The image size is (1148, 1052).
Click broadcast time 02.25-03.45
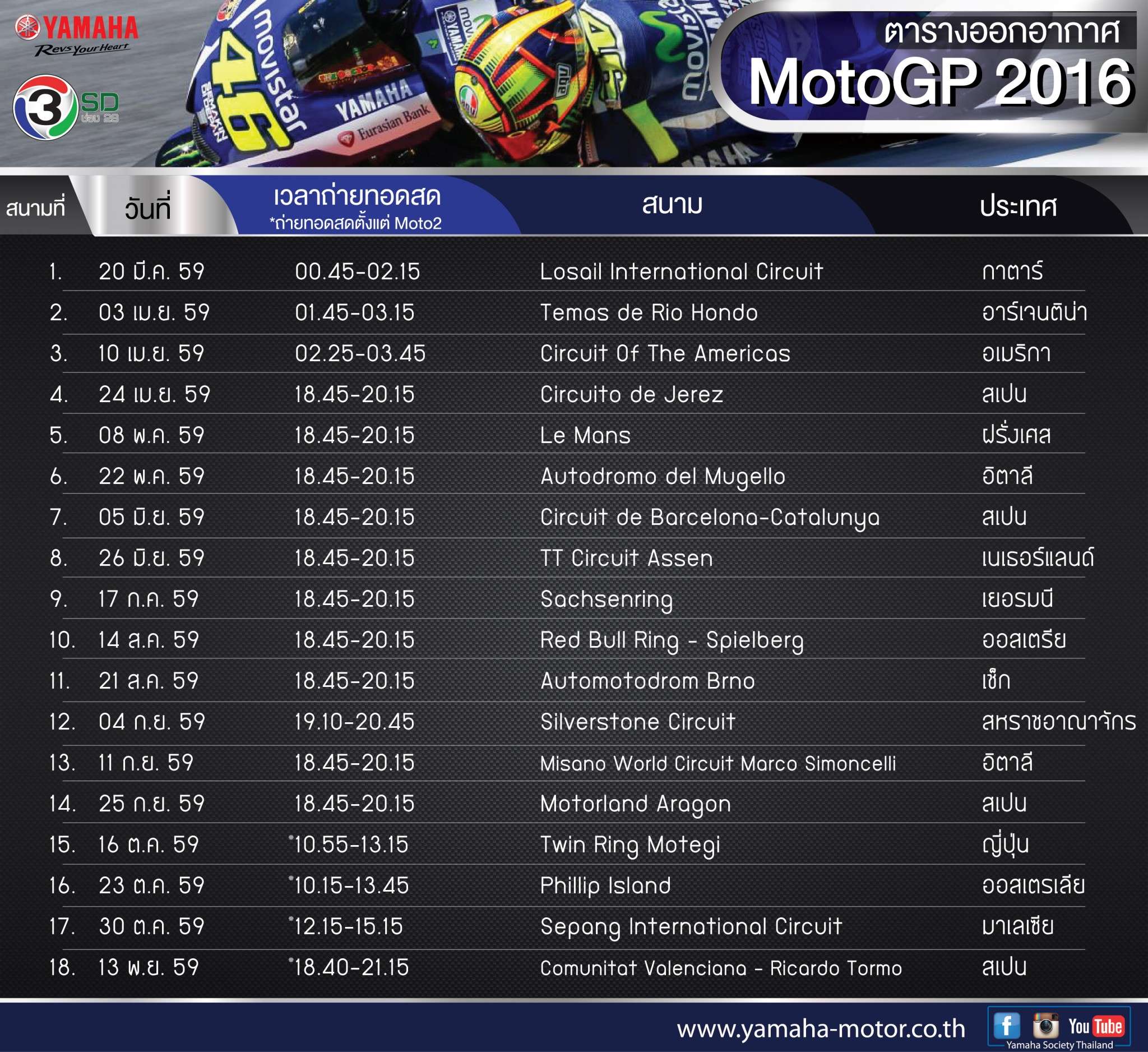(360, 354)
